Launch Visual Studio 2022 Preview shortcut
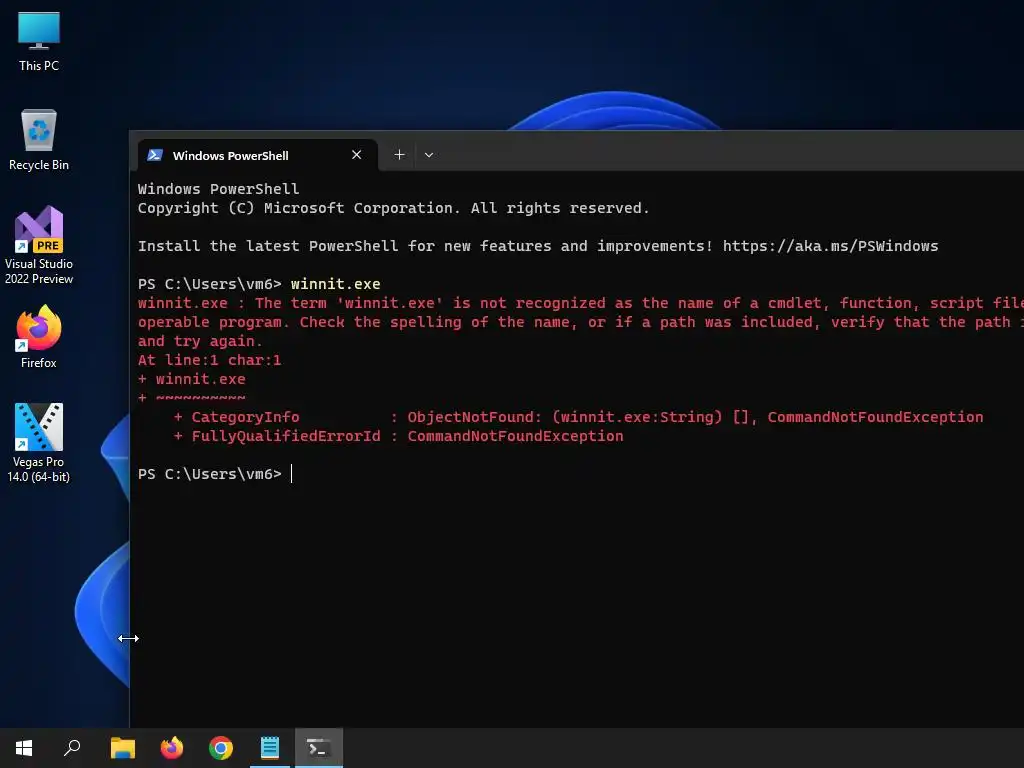The image size is (1024, 768). (x=39, y=245)
